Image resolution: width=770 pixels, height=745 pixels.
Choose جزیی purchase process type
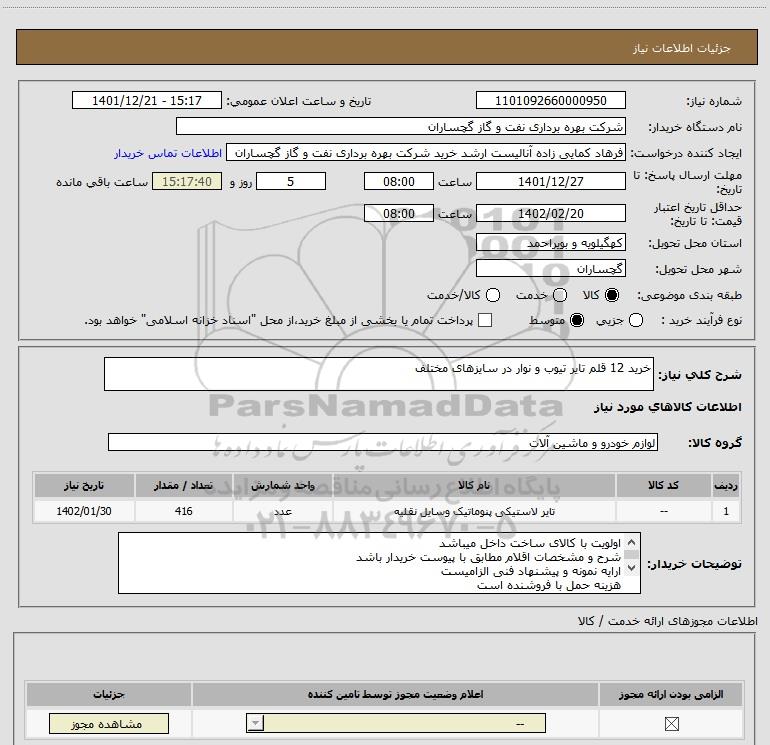click(x=635, y=321)
